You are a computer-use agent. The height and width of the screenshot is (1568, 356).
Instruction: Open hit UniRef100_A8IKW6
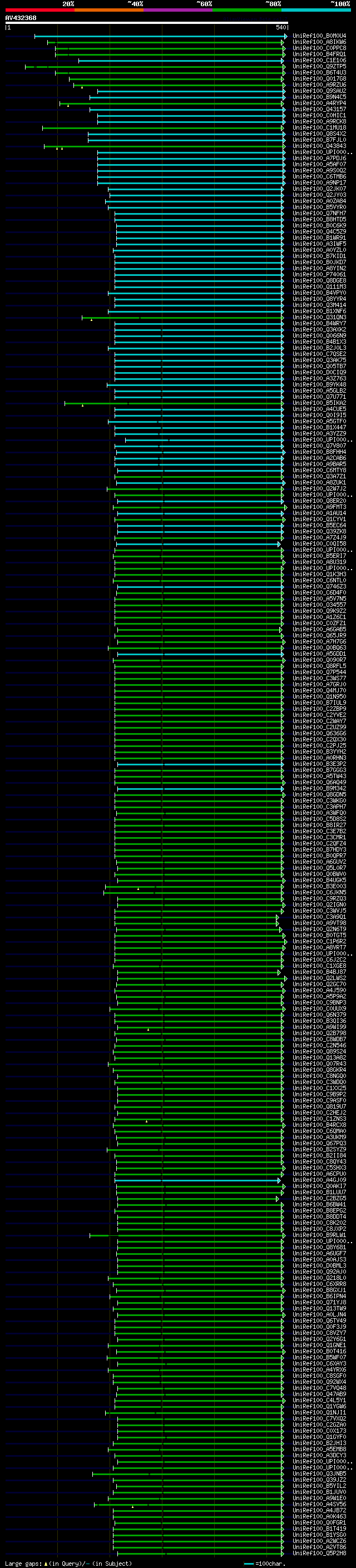[319, 42]
